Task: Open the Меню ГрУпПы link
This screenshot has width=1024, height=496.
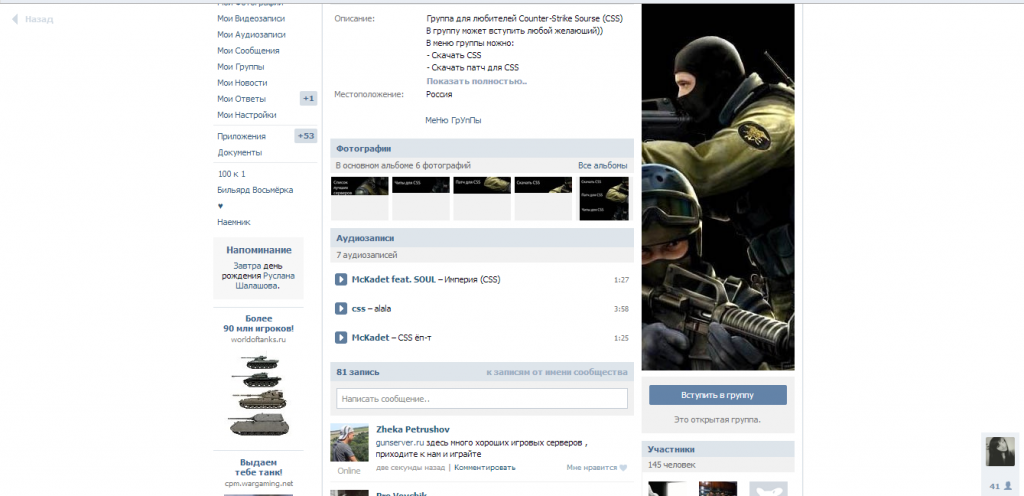Action: [453, 120]
